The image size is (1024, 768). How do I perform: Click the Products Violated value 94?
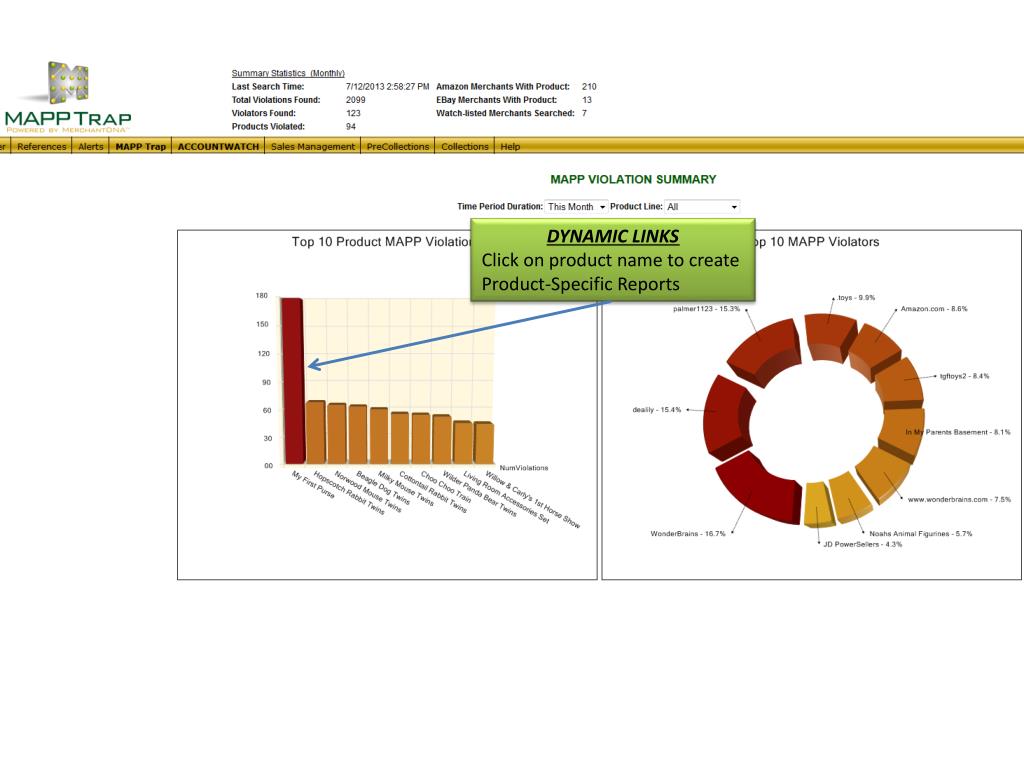(x=351, y=127)
